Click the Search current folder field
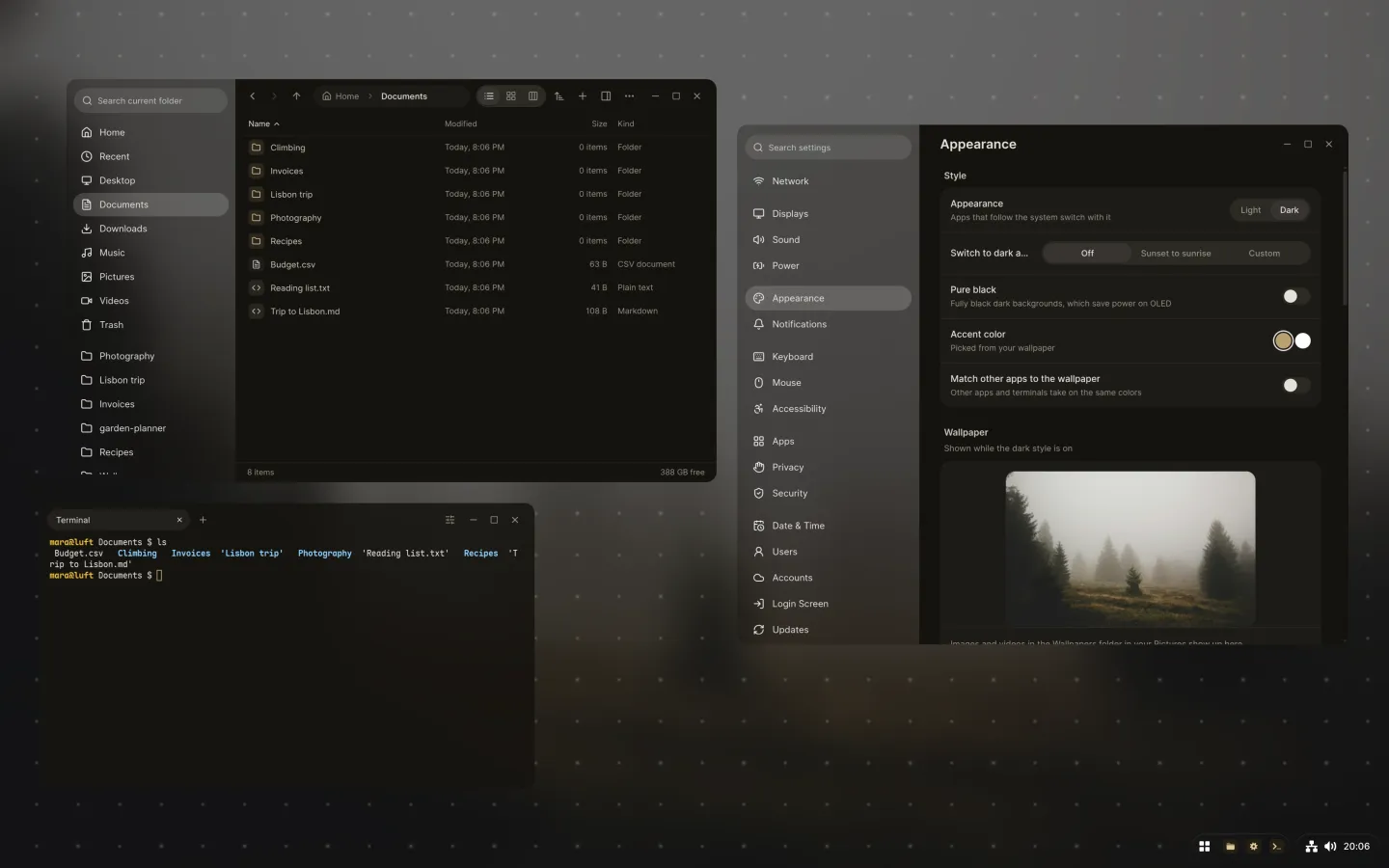The image size is (1389, 868). pos(150,100)
